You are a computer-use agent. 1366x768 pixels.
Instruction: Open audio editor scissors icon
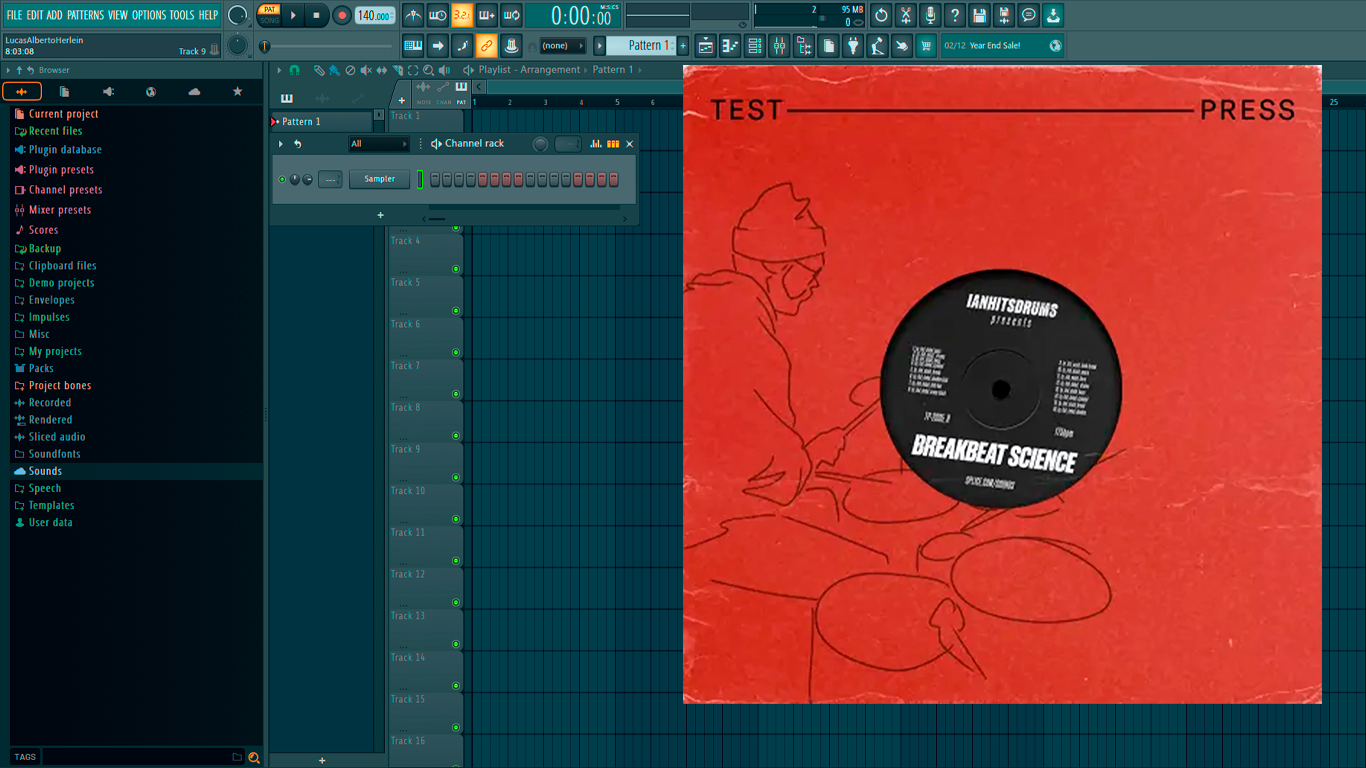(x=906, y=15)
